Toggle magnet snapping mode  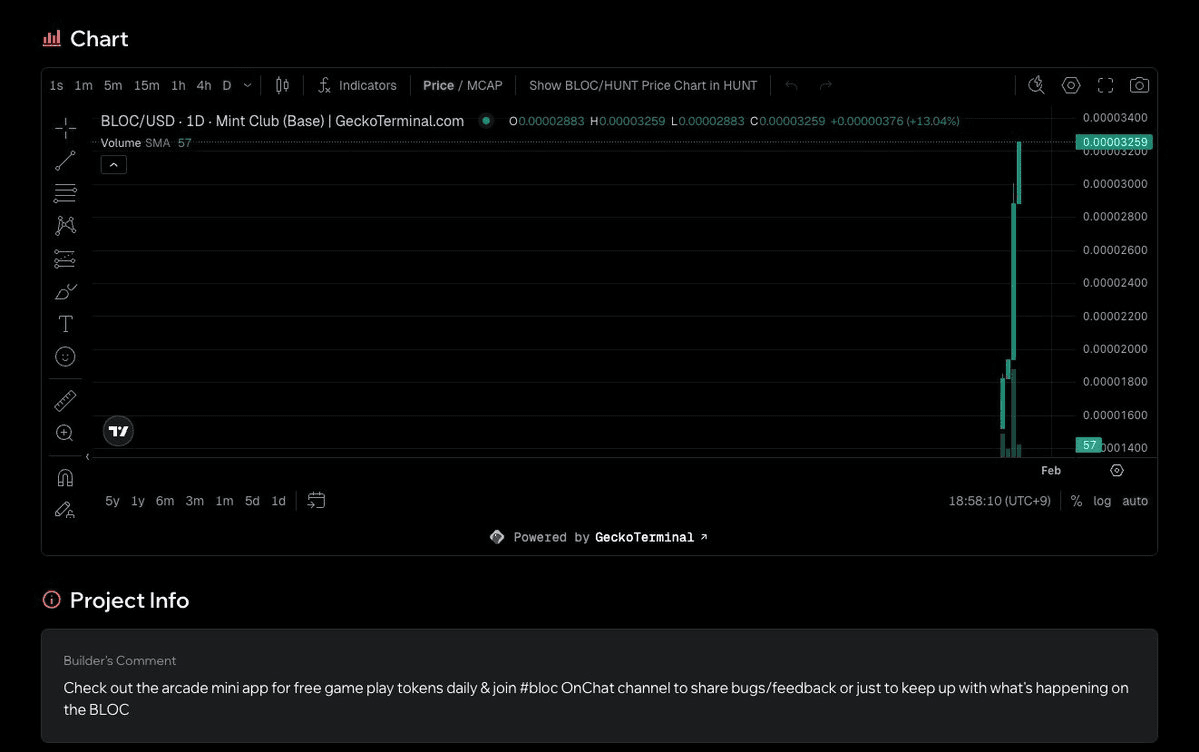coord(65,477)
